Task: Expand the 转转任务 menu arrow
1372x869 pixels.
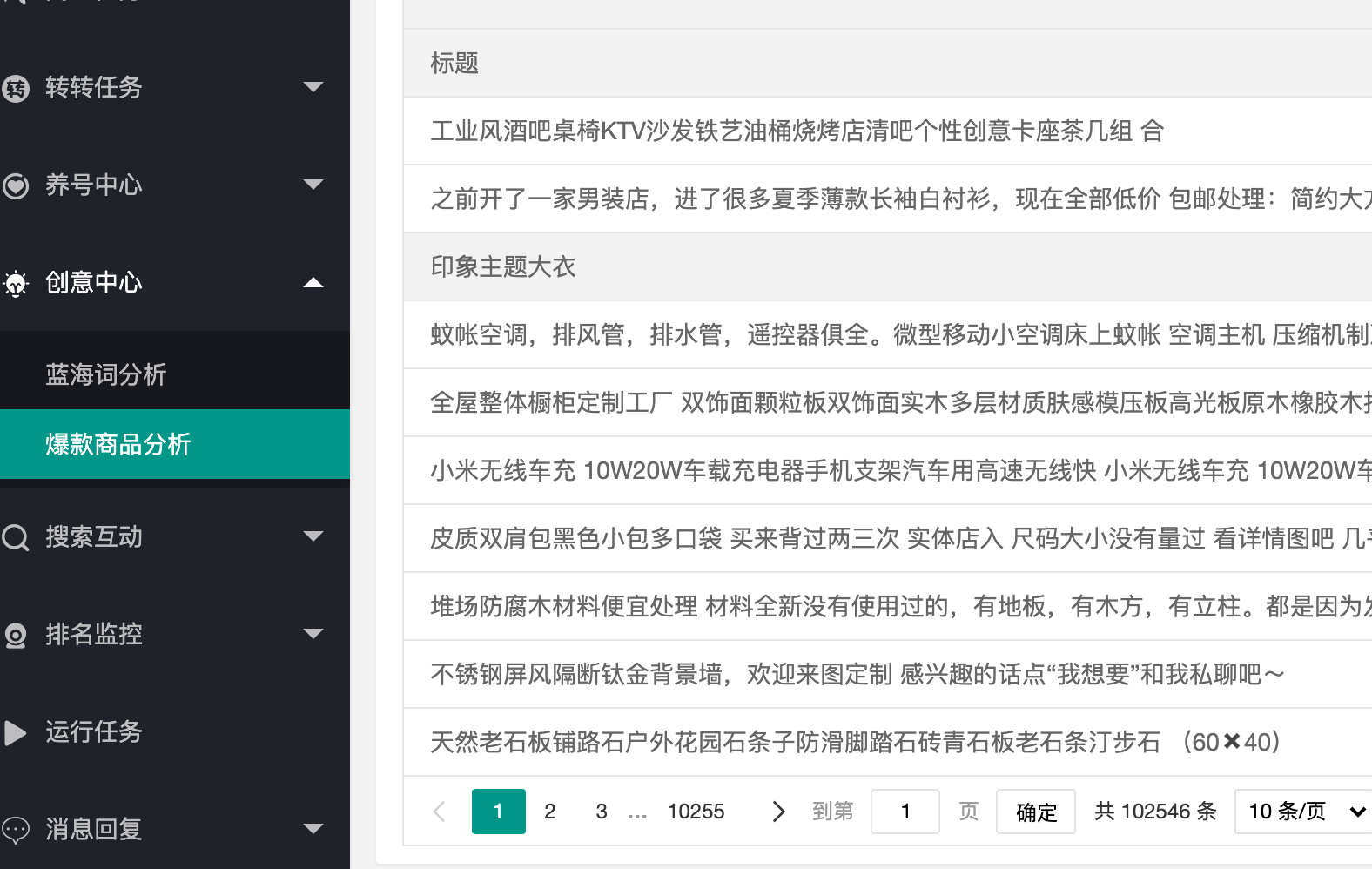Action: [x=313, y=87]
